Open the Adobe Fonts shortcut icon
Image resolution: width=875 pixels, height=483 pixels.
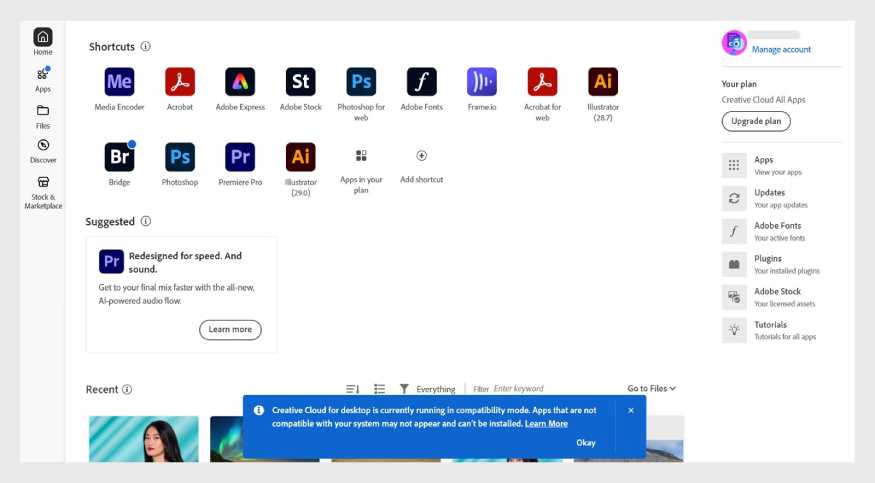pyautogui.click(x=421, y=82)
